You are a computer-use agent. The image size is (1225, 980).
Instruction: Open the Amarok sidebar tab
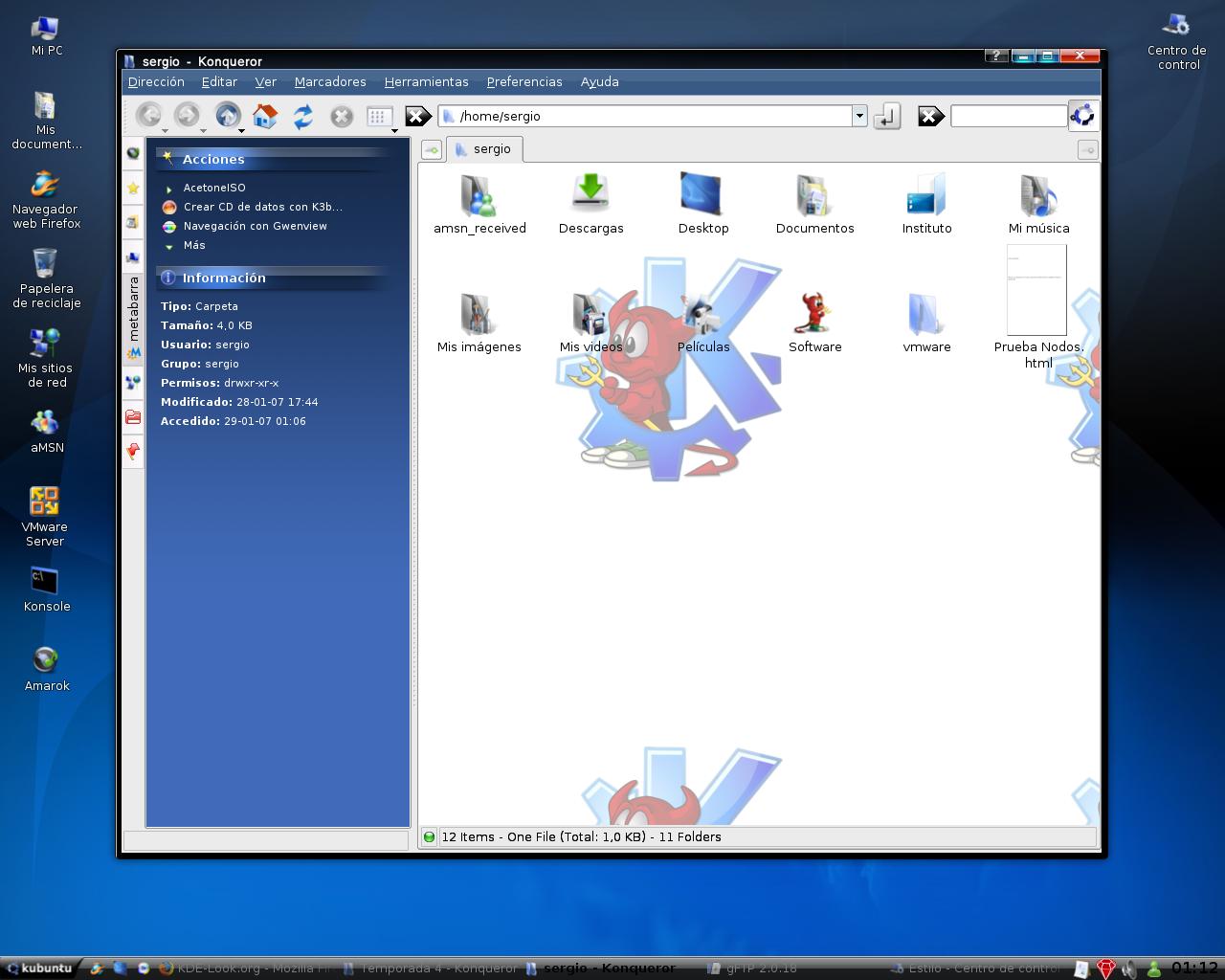(133, 153)
